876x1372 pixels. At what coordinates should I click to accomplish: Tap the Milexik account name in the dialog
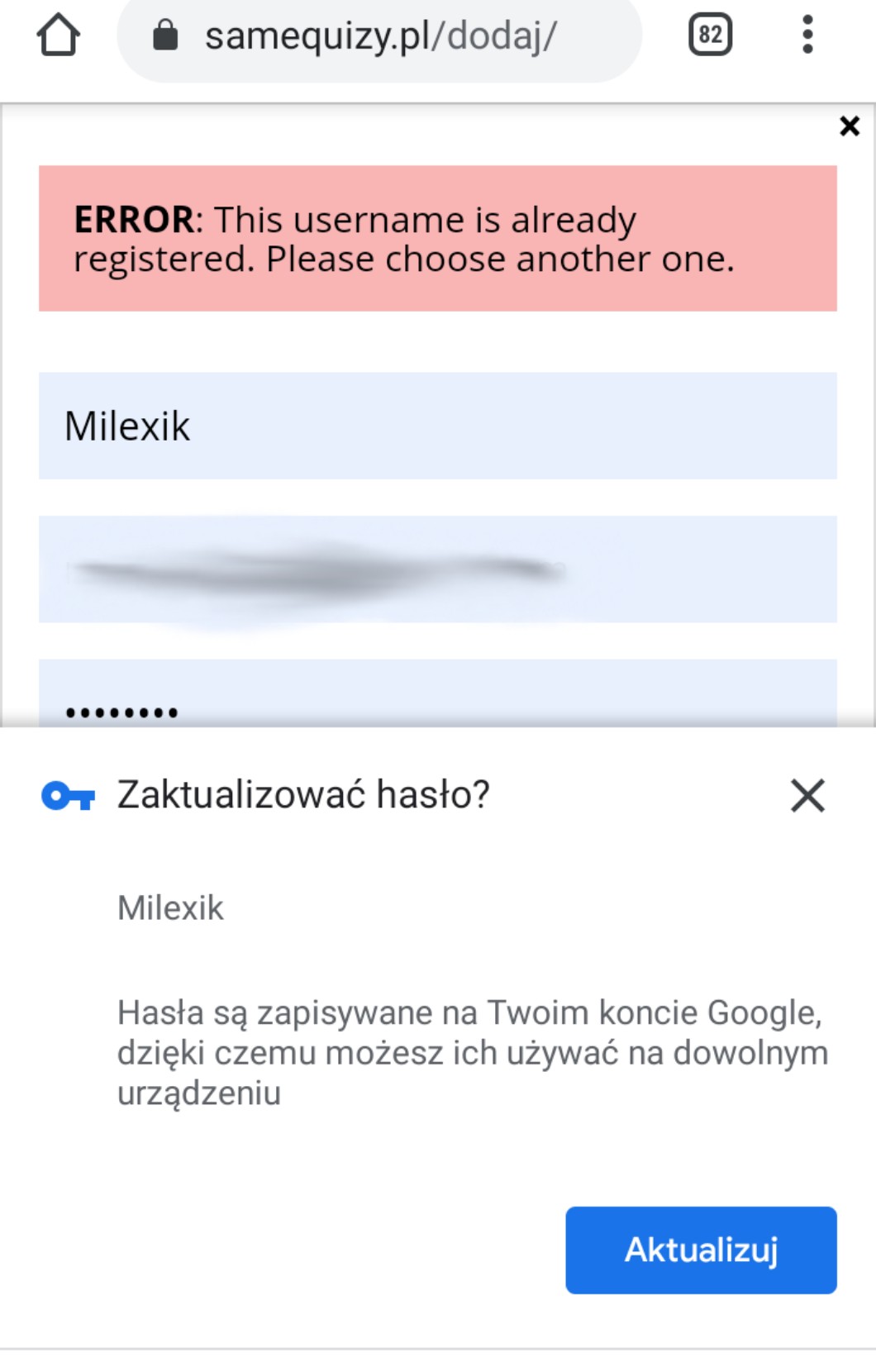[170, 908]
